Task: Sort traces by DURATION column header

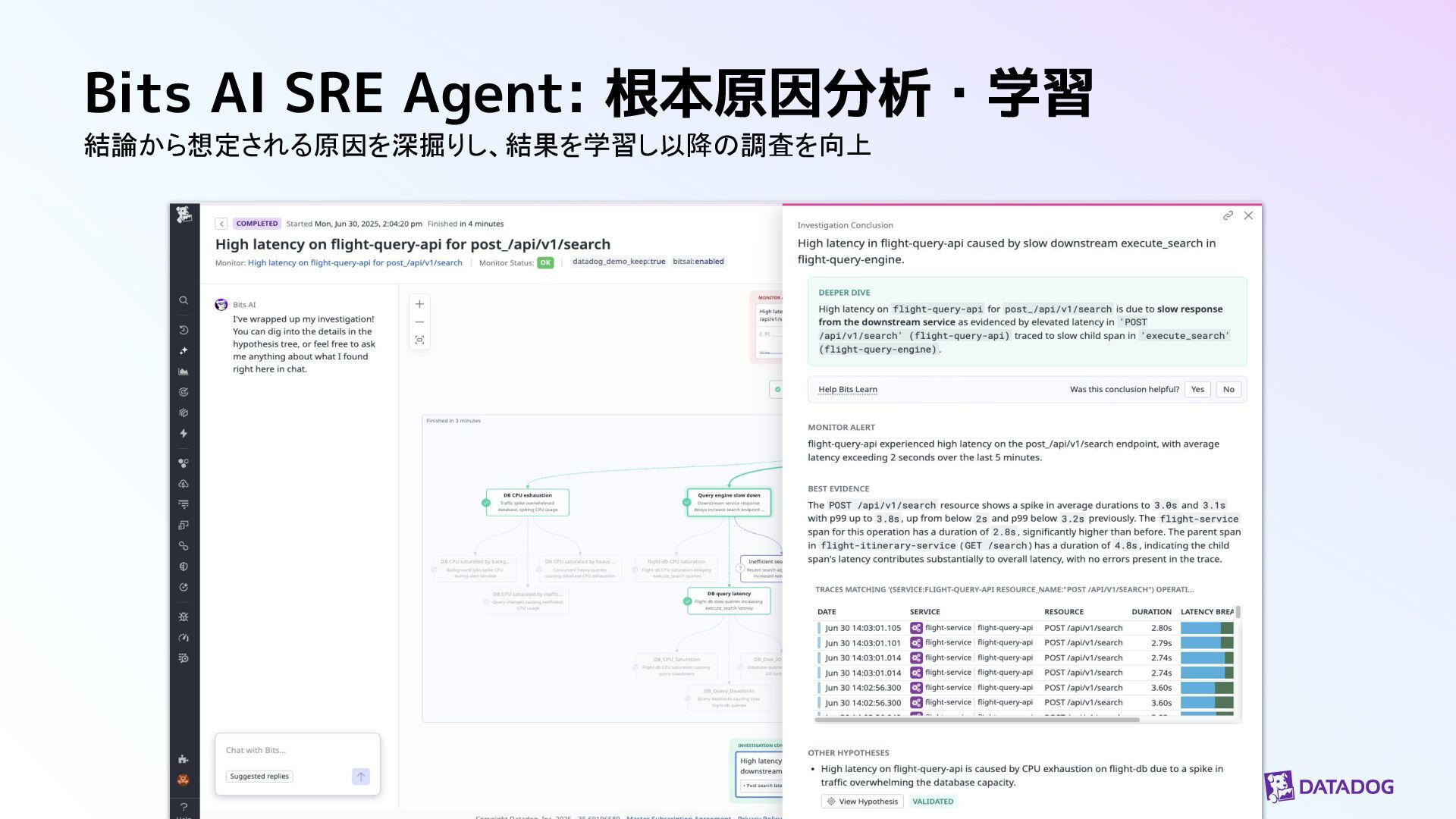Action: point(1151,612)
